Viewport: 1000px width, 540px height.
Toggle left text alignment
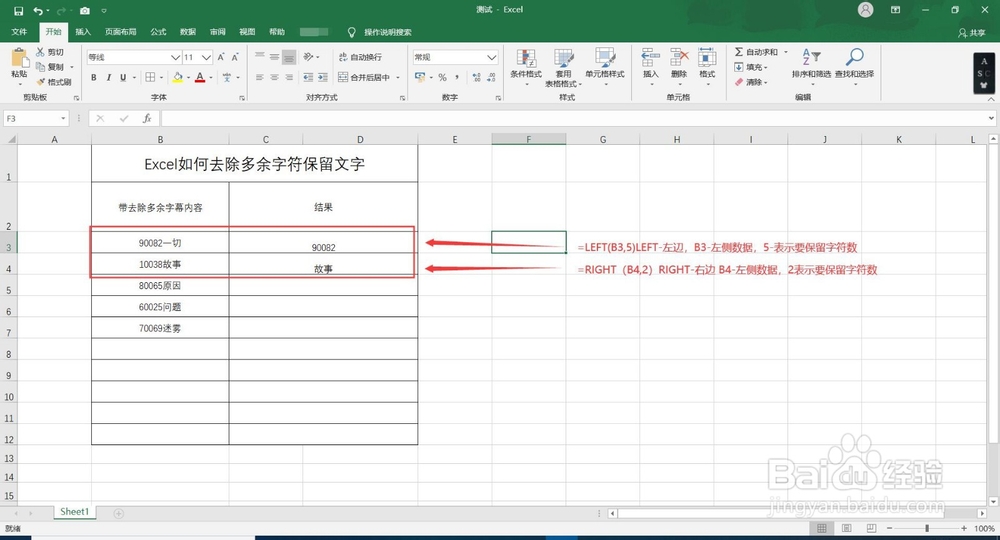tap(260, 77)
